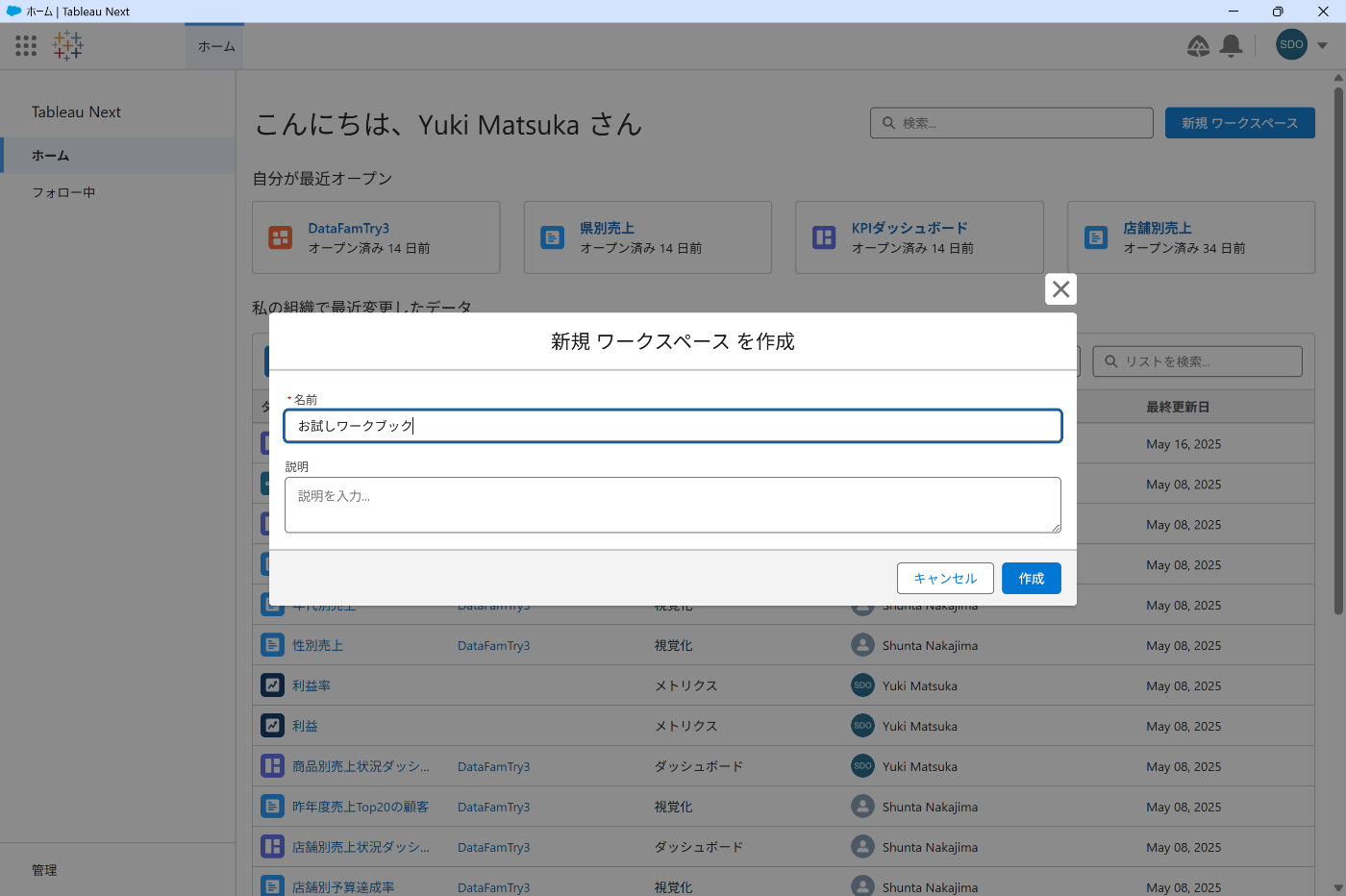The width and height of the screenshot is (1346, 896).
Task: Open the Trailhead guidance icon
Action: click(x=1198, y=45)
